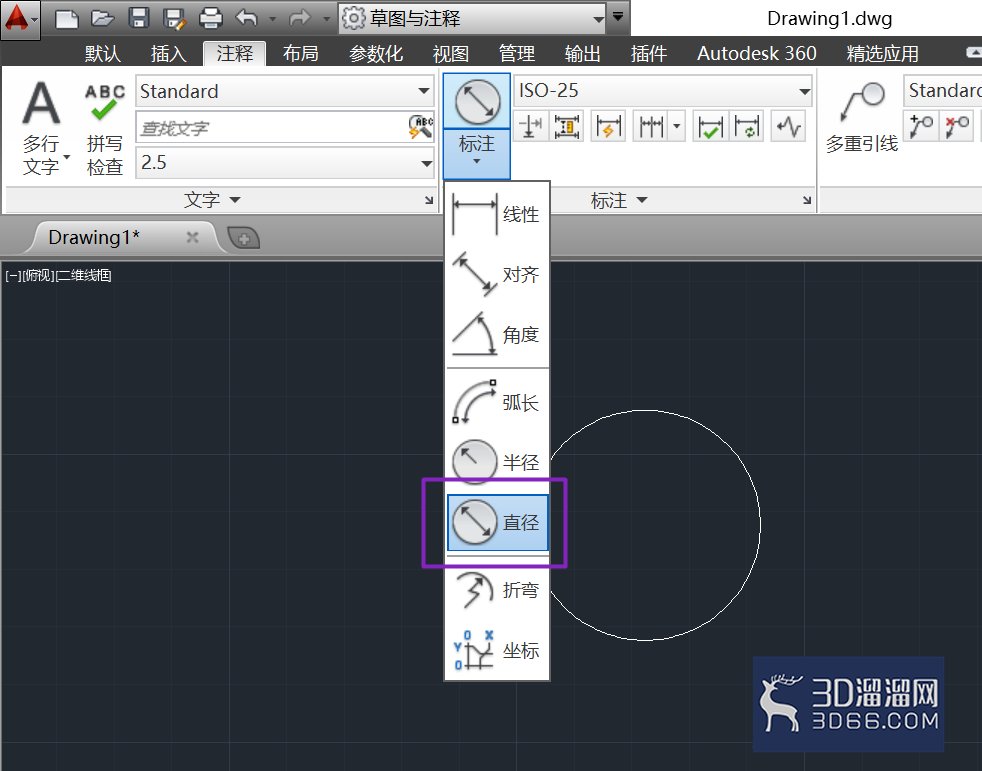Select the 直径 diameter dimension tool

pos(497,522)
